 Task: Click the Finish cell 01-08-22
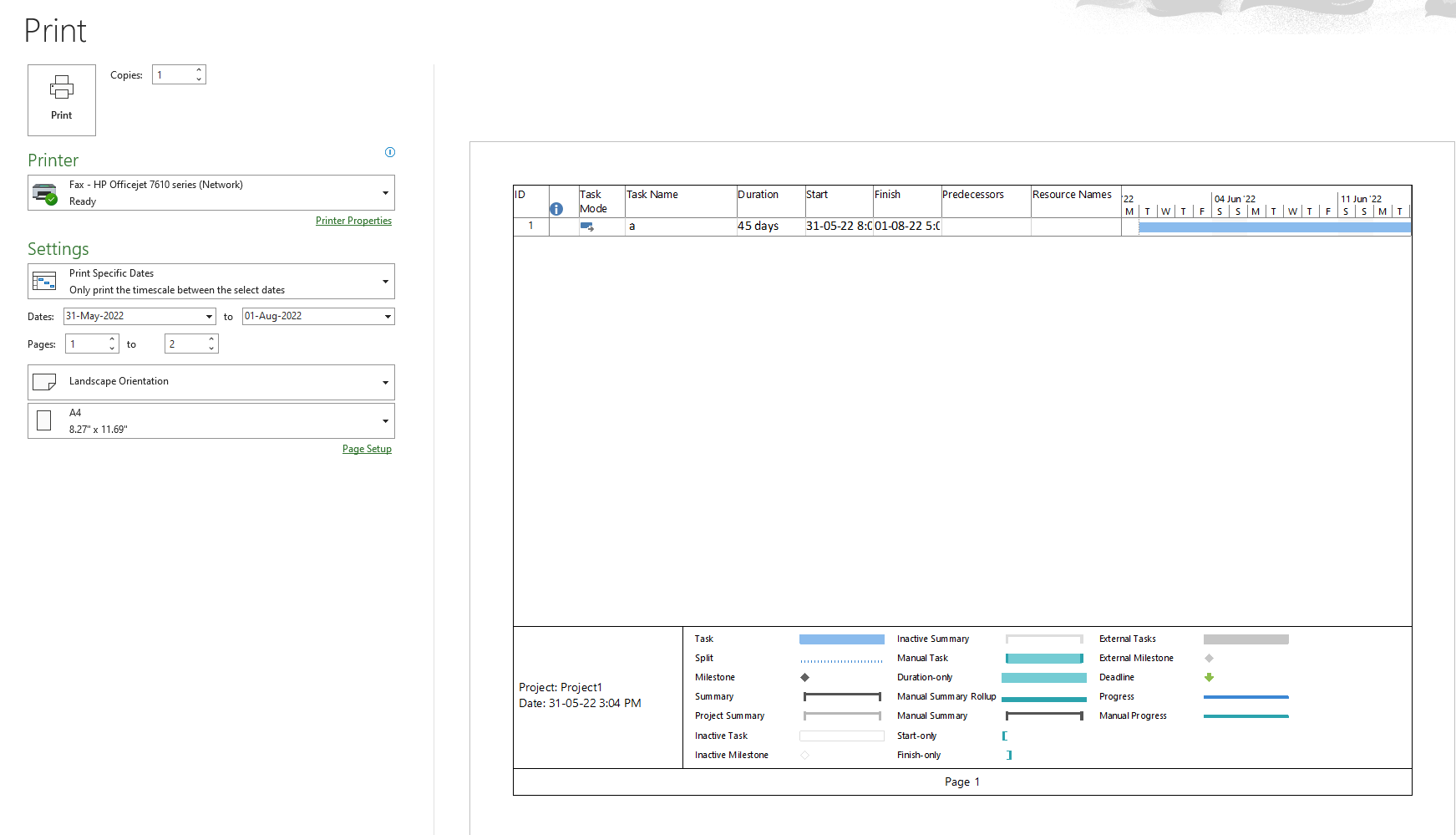[x=907, y=227]
